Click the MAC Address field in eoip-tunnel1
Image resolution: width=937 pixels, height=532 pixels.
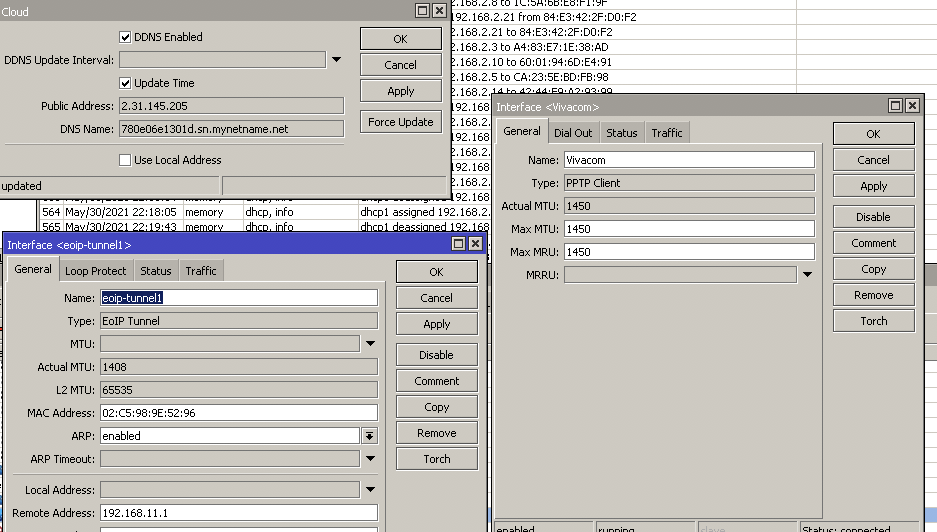239,413
